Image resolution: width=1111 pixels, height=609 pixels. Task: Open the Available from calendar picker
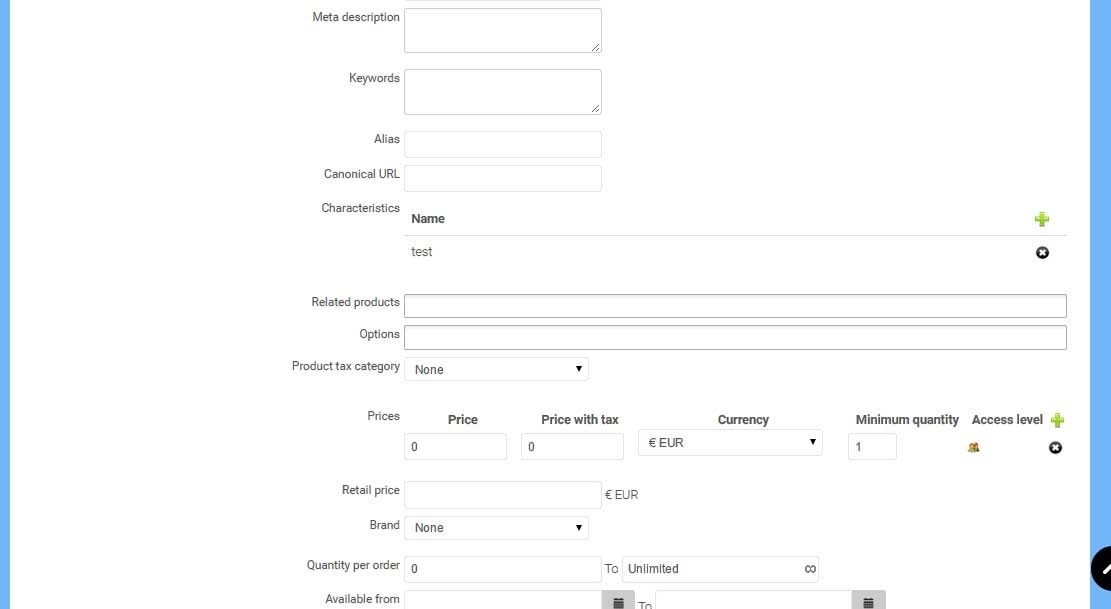pyautogui.click(x=618, y=602)
